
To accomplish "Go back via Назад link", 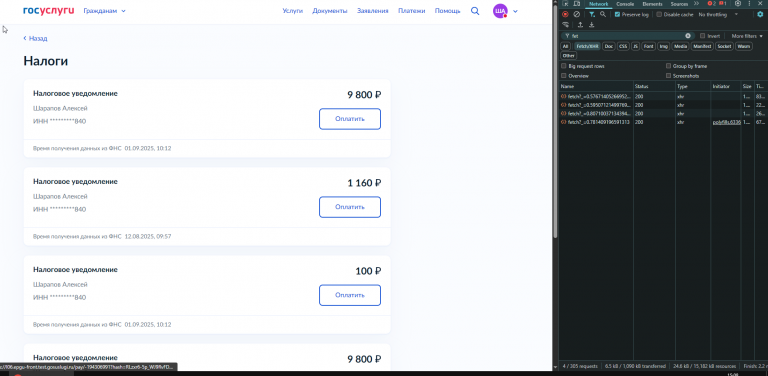I will point(35,38).
